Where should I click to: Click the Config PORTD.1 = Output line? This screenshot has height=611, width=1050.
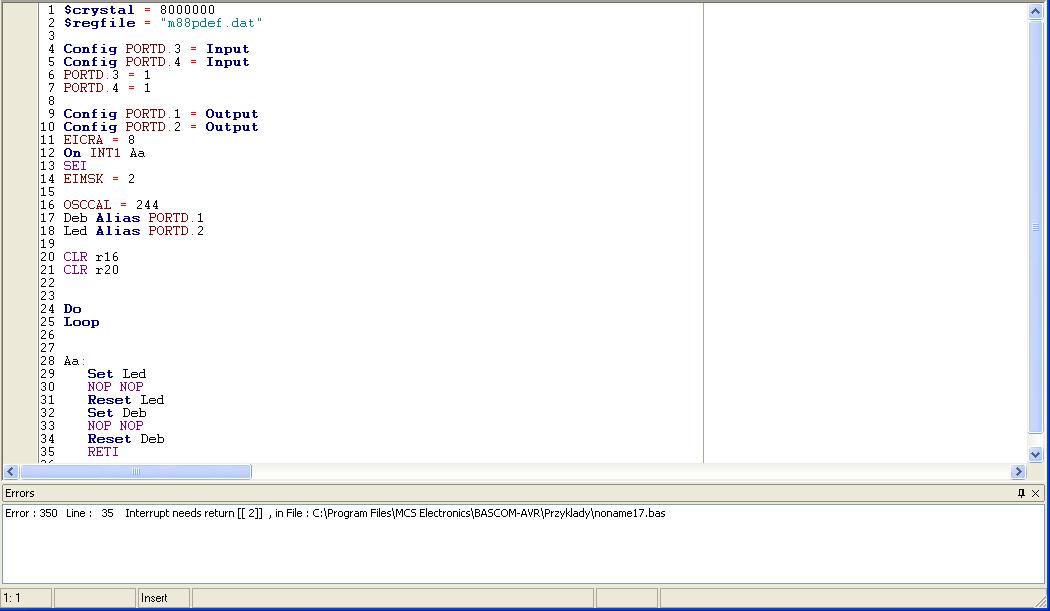pos(161,114)
